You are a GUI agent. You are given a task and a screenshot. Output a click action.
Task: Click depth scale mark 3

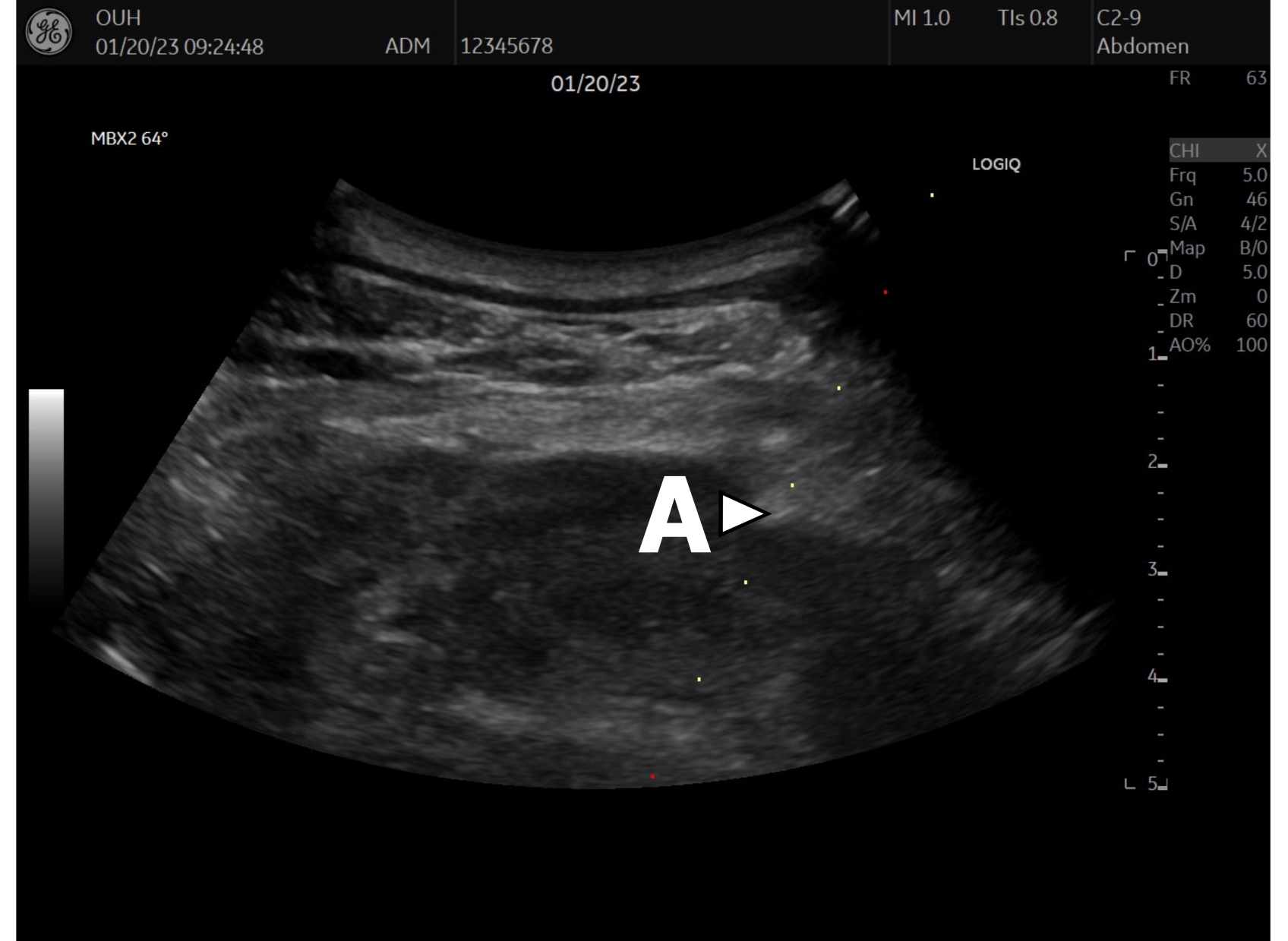click(x=1152, y=570)
